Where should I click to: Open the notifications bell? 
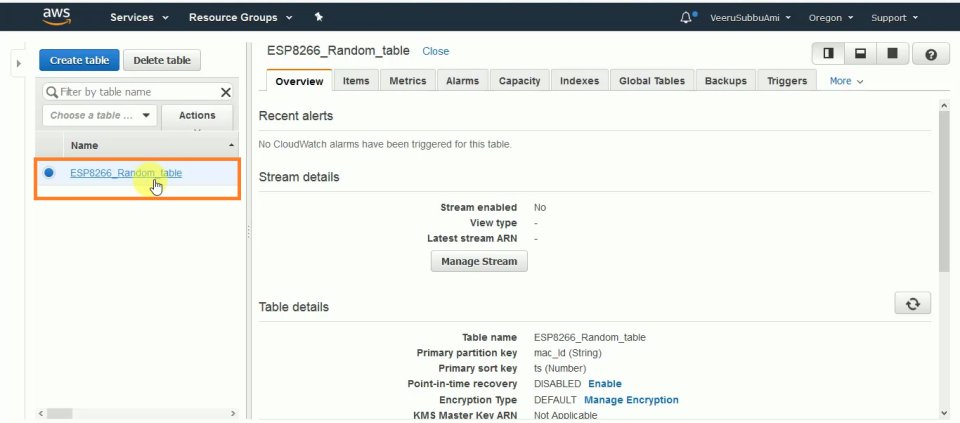click(686, 18)
